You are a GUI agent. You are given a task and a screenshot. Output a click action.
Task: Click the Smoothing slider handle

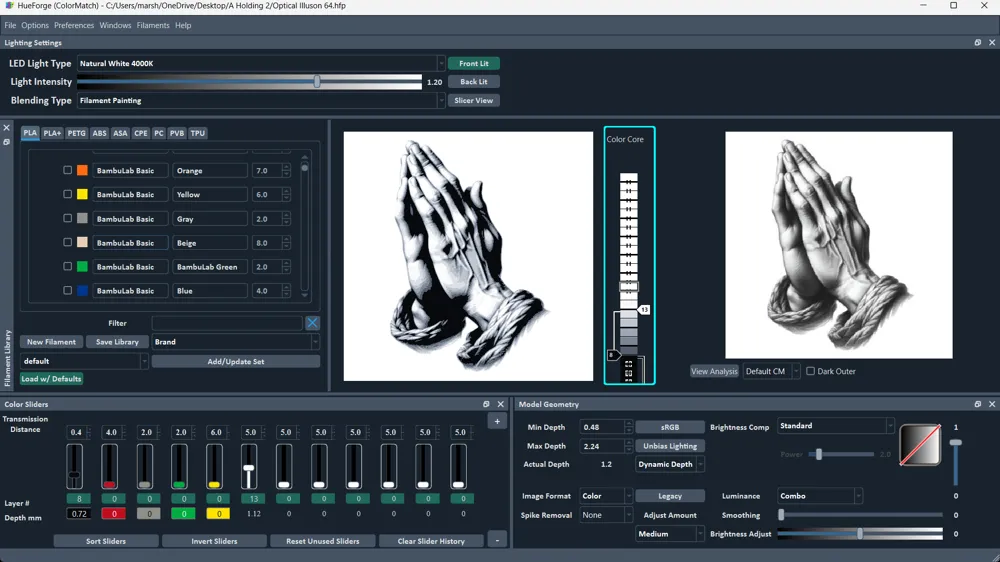[781, 515]
